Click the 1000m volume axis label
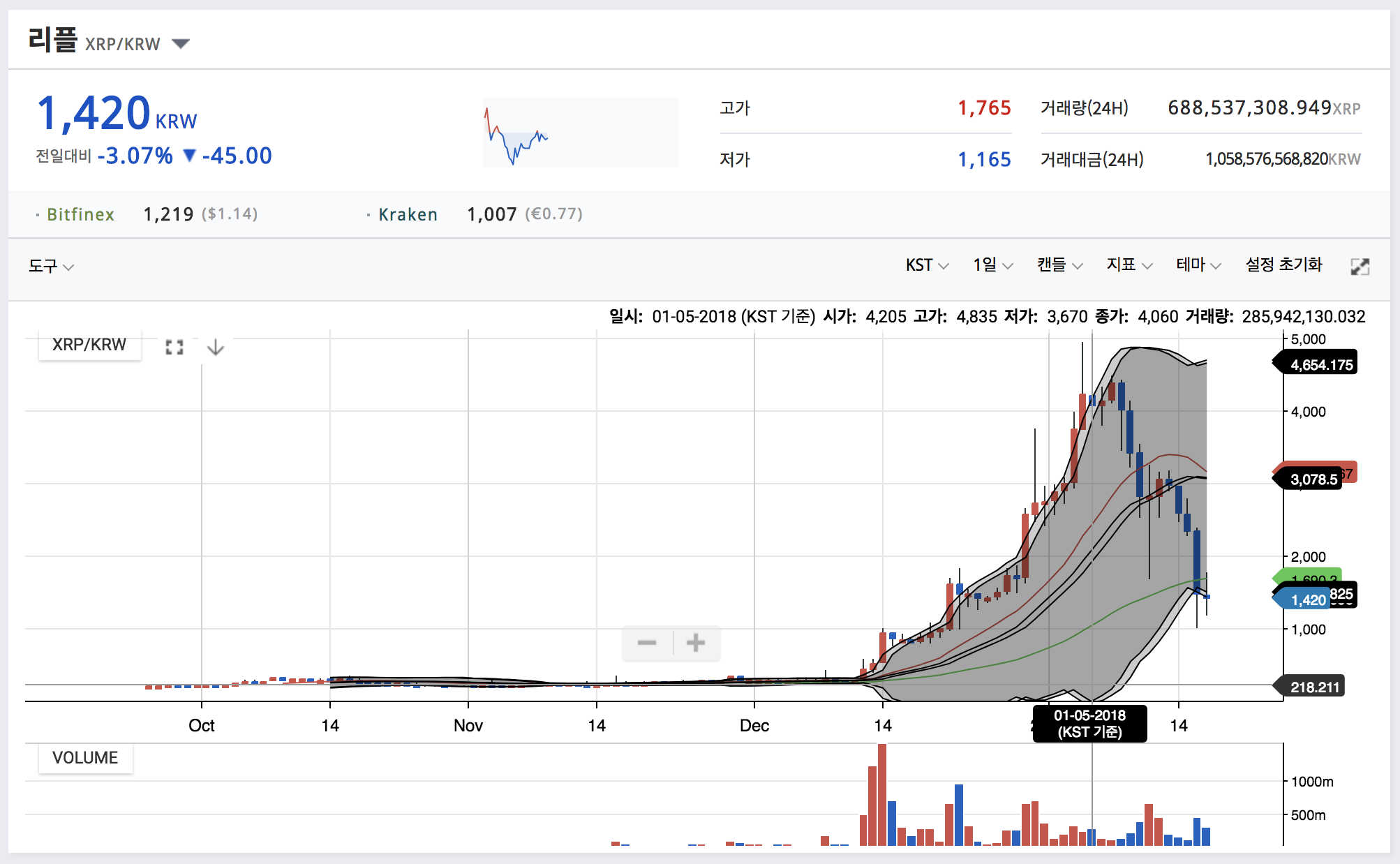Viewport: 1400px width, 864px height. (1312, 782)
